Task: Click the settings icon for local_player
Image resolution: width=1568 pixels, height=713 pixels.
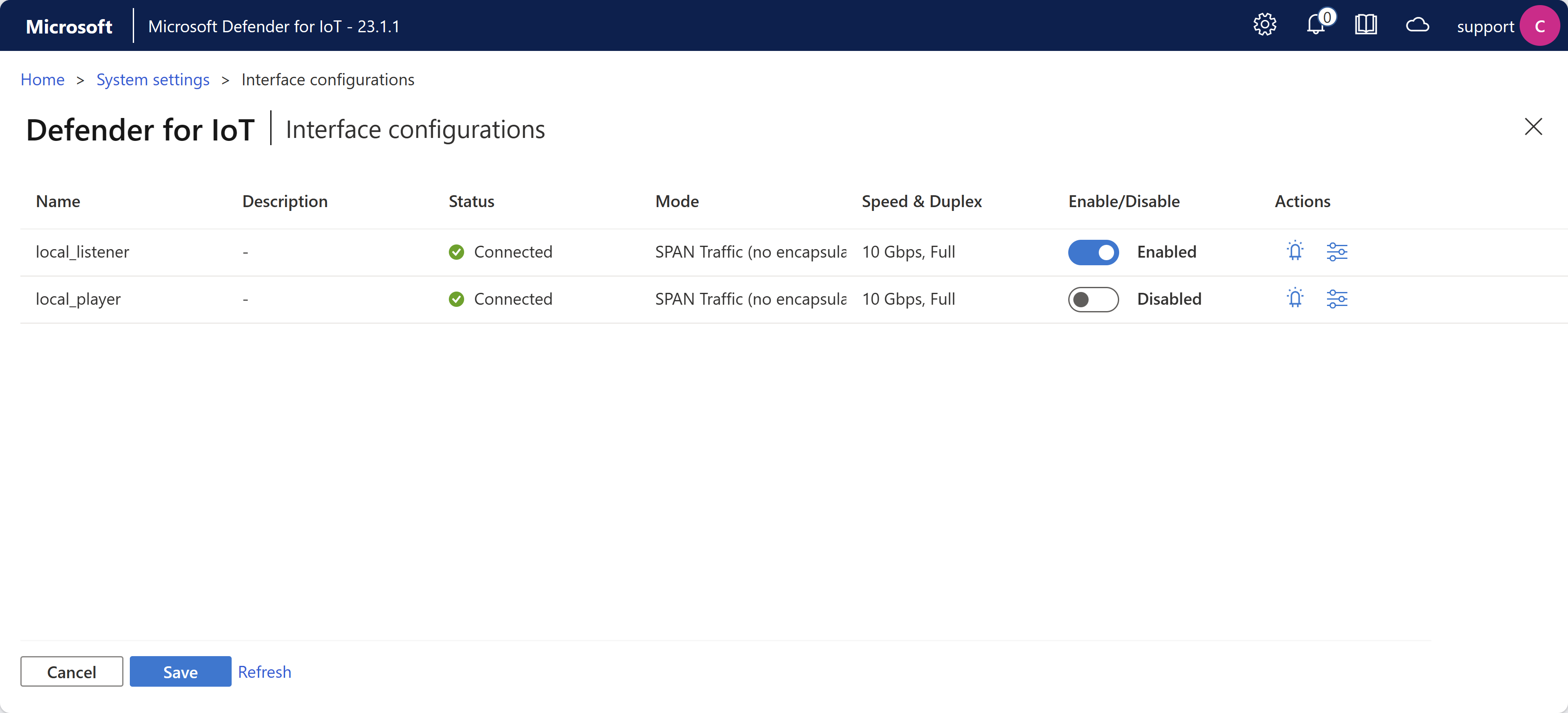Action: point(1337,298)
